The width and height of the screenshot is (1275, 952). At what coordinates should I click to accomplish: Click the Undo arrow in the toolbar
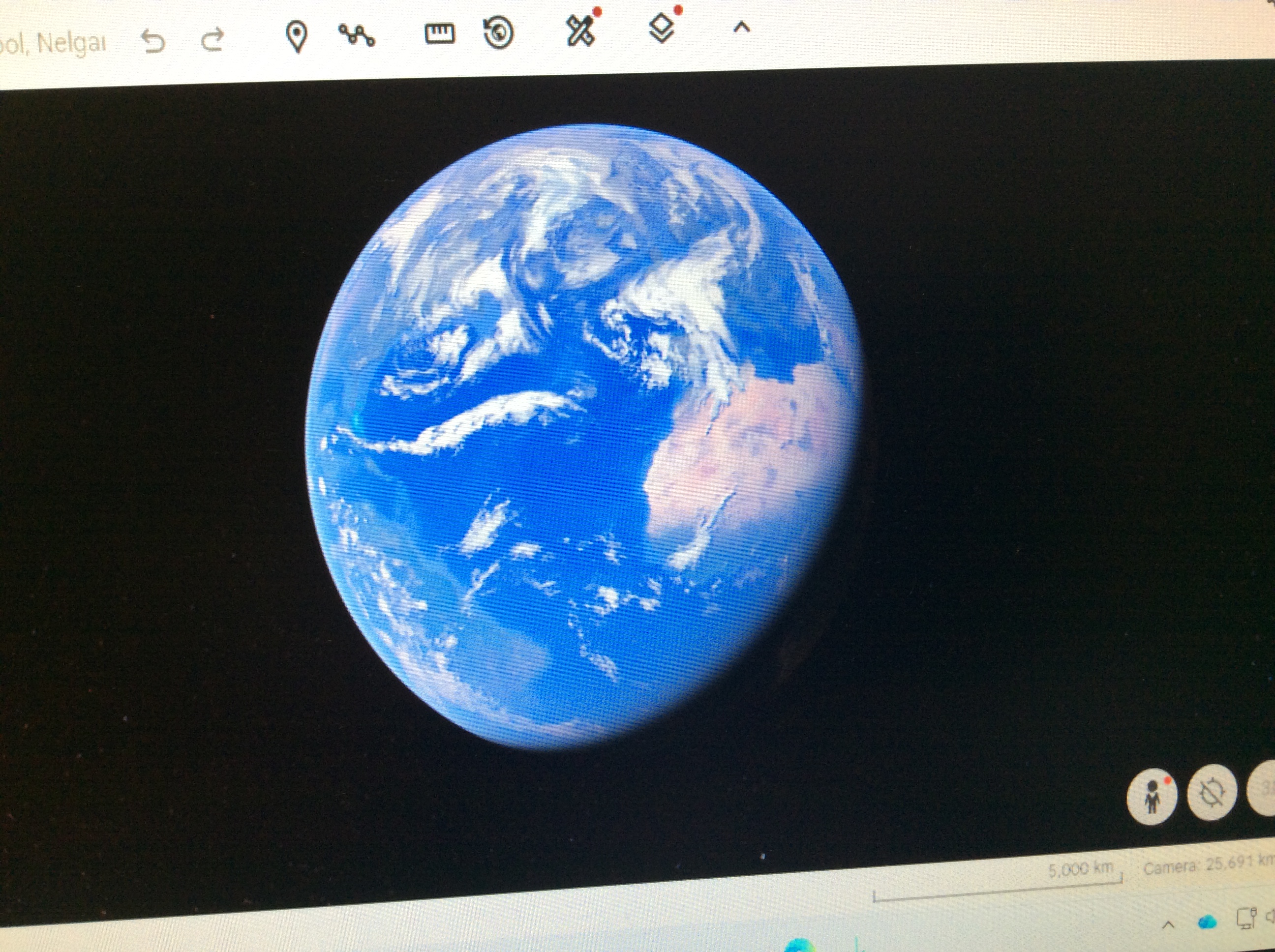click(153, 41)
